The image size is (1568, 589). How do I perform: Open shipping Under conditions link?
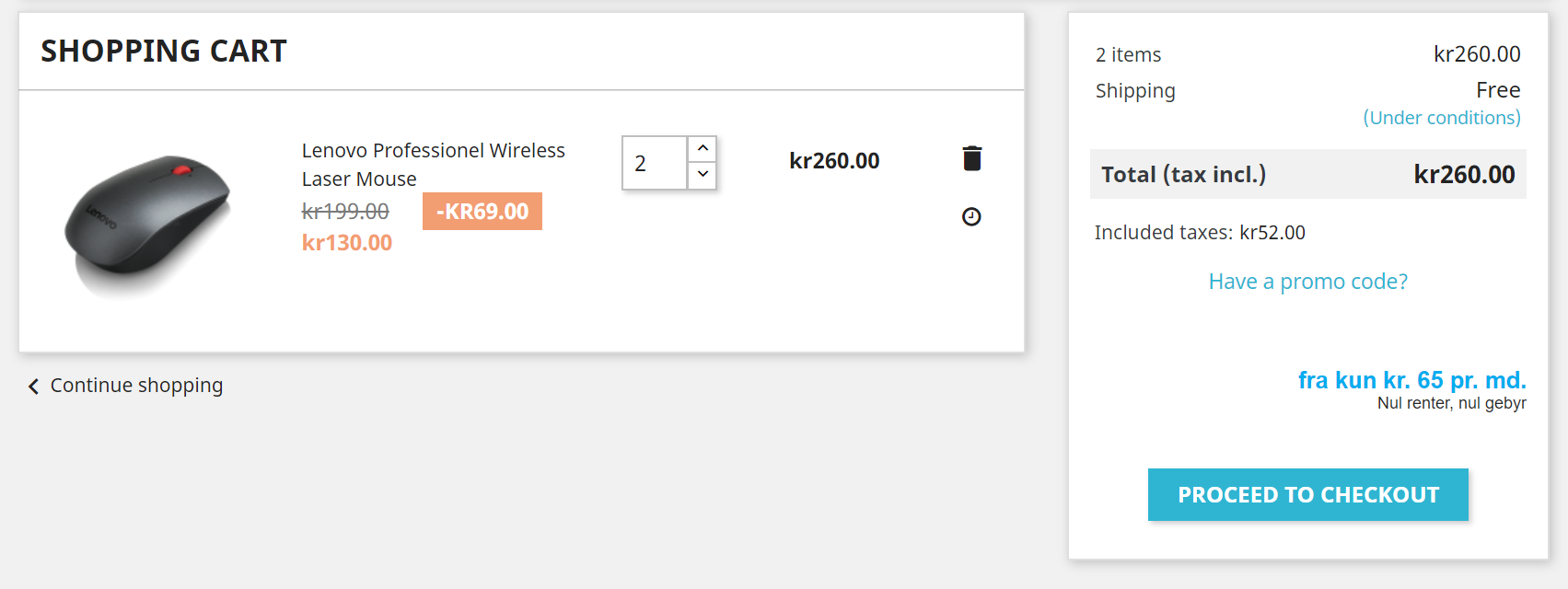click(x=1441, y=118)
